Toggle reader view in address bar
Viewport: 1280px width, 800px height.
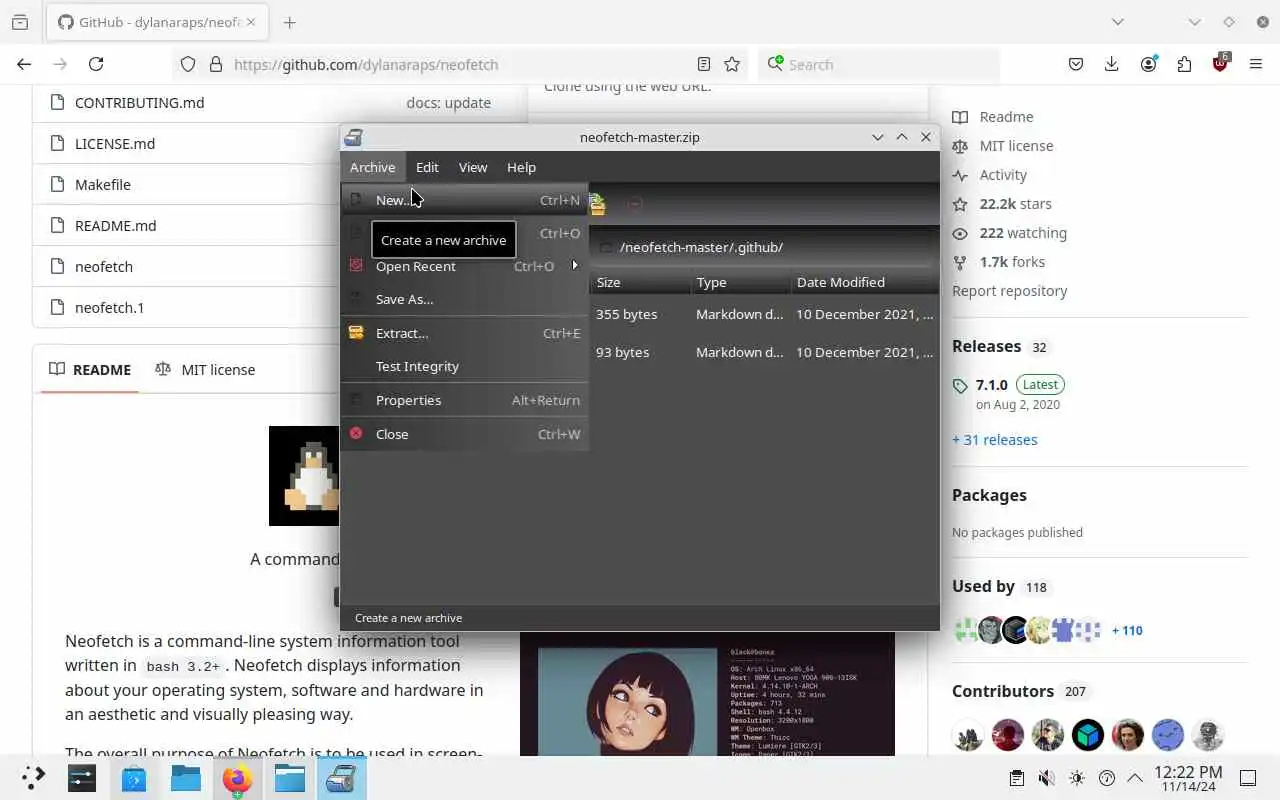(x=704, y=64)
